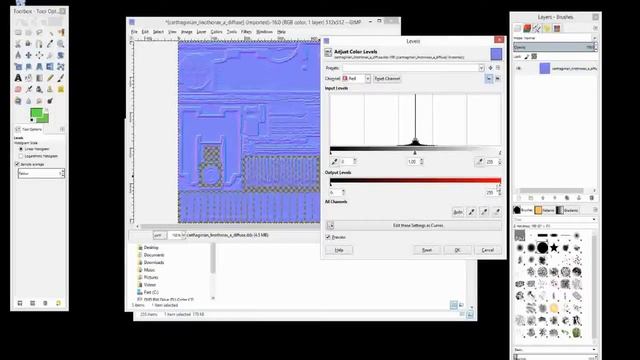Select the Move tool
This screenshot has height=360, width=640.
[x=29, y=55]
